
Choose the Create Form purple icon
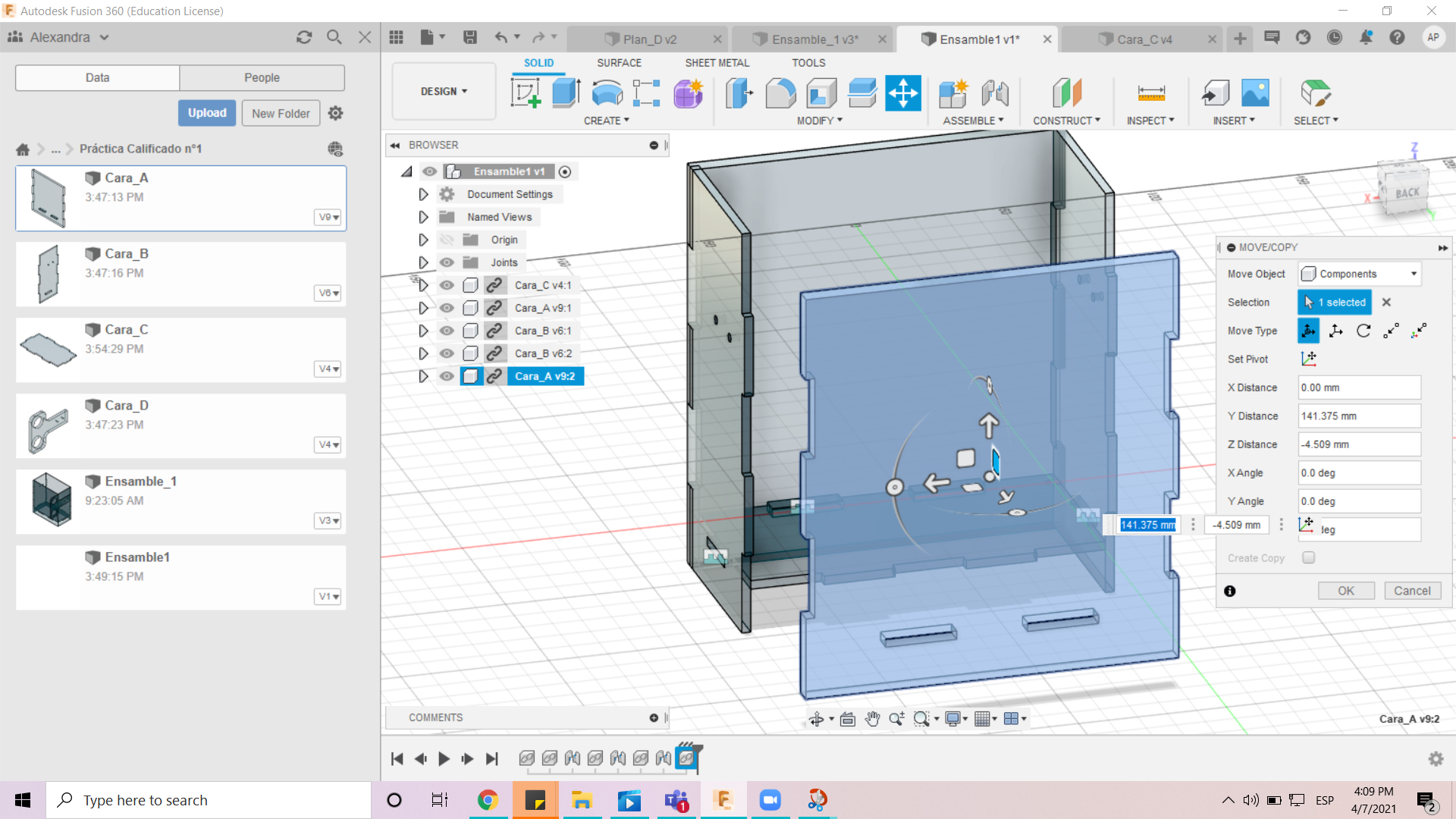coord(689,93)
